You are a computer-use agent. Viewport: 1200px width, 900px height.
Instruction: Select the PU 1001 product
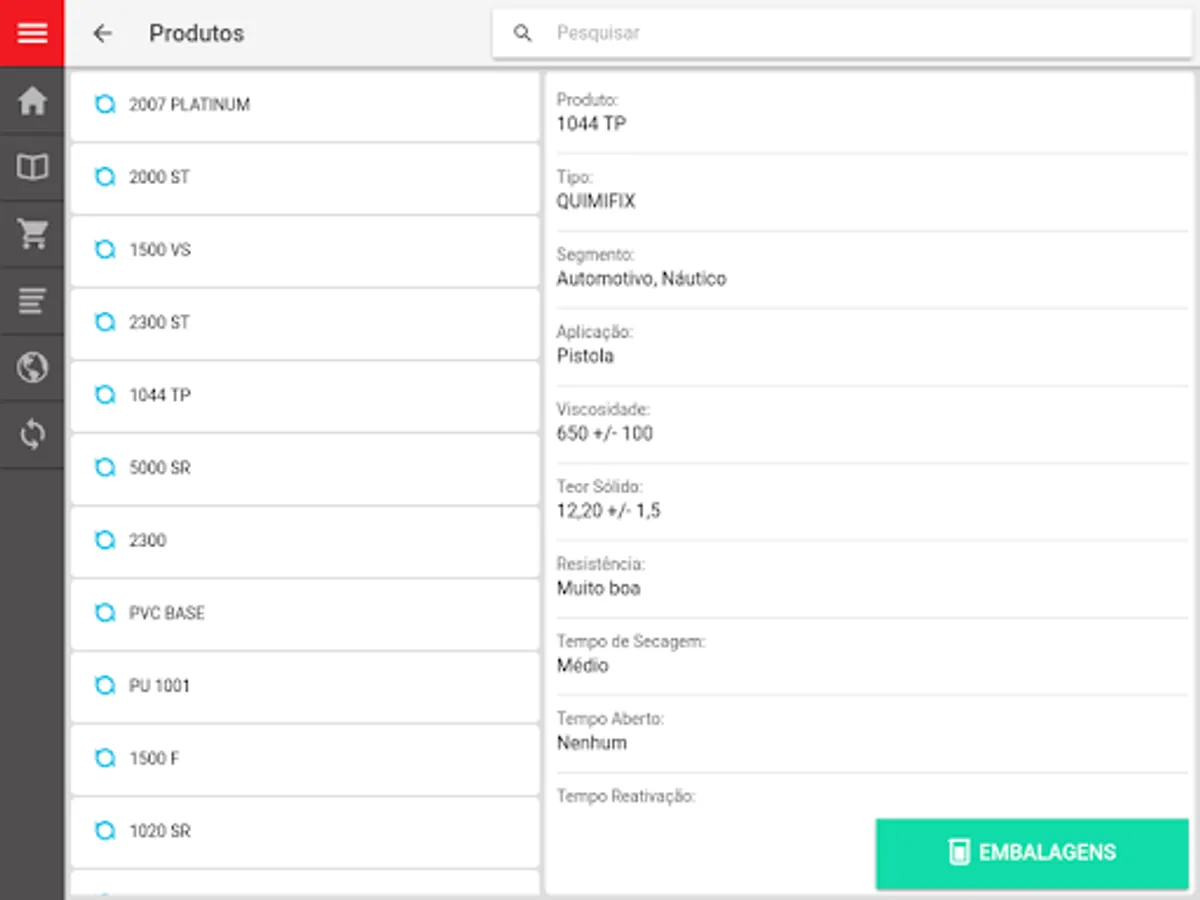click(304, 686)
